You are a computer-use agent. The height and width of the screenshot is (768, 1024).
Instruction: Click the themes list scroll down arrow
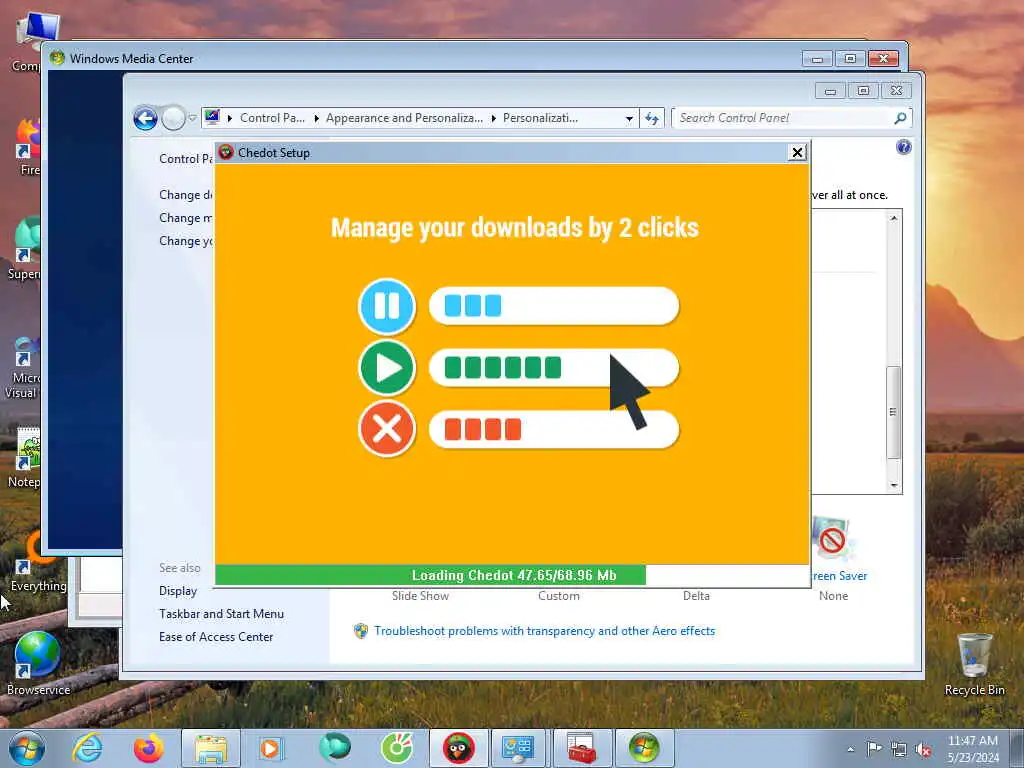pos(894,485)
